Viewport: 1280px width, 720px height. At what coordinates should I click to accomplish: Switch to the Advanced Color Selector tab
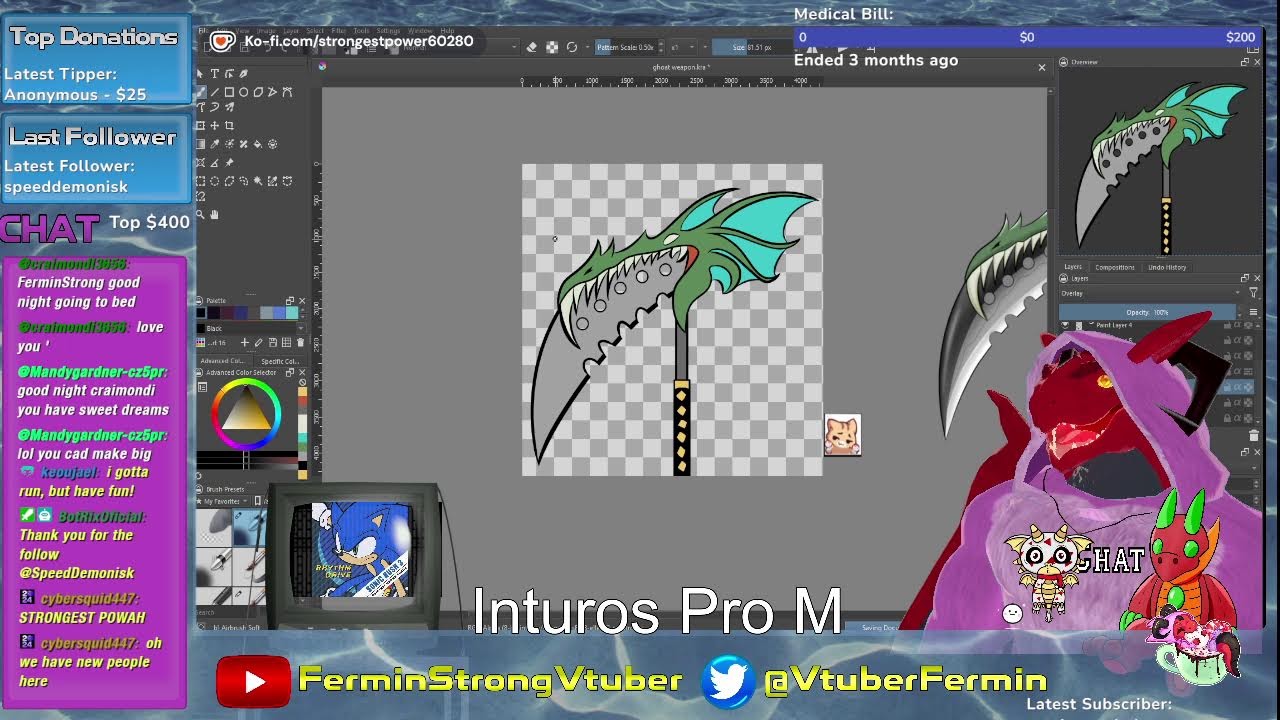pos(224,361)
